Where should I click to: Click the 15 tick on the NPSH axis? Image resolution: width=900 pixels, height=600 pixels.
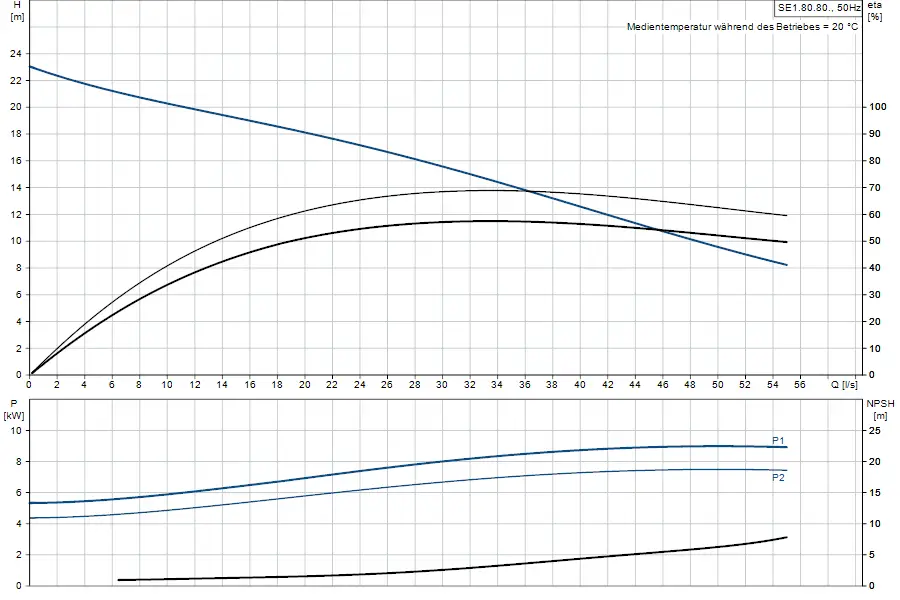click(875, 493)
